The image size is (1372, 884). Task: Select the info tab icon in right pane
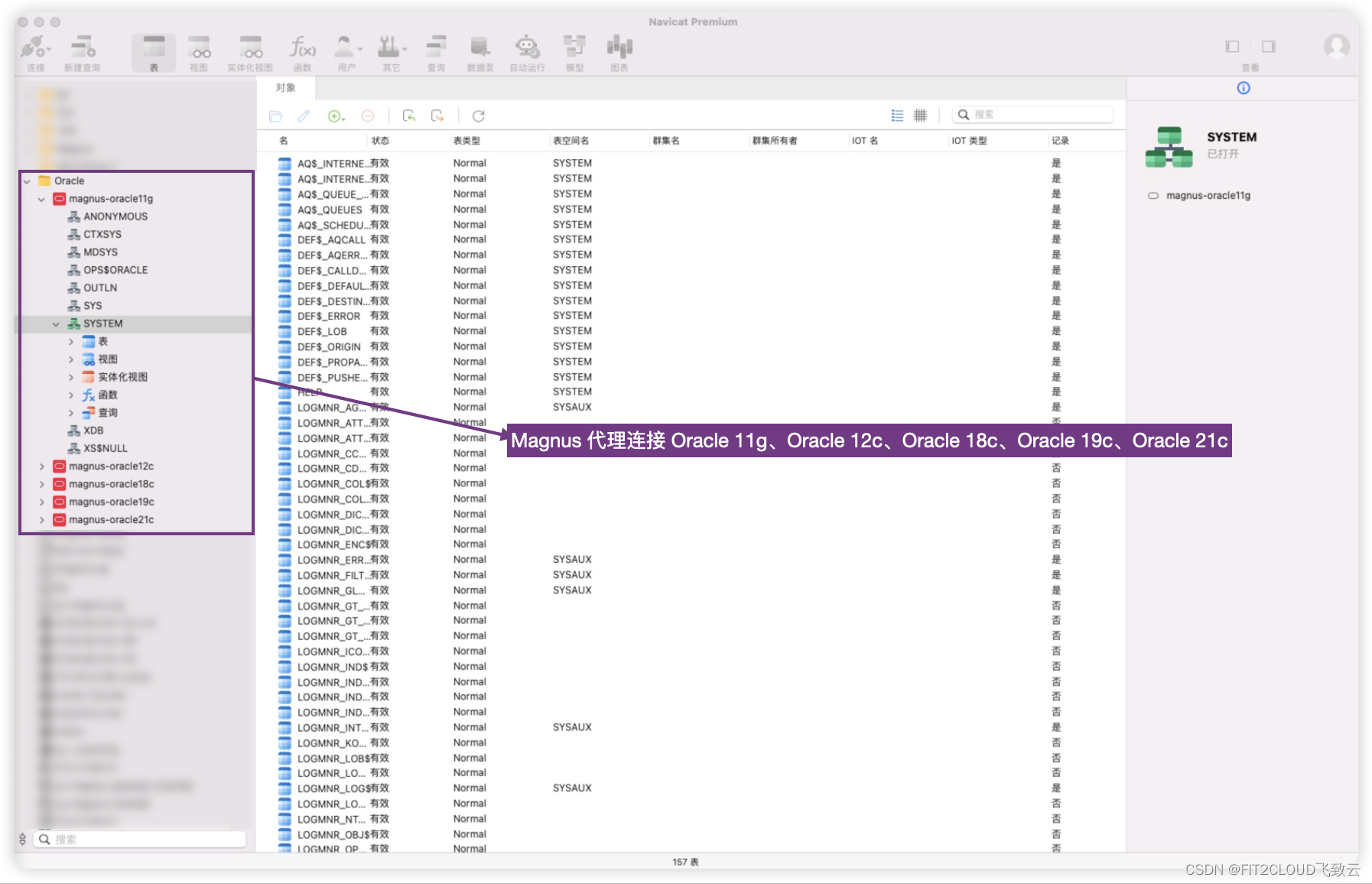1244,88
